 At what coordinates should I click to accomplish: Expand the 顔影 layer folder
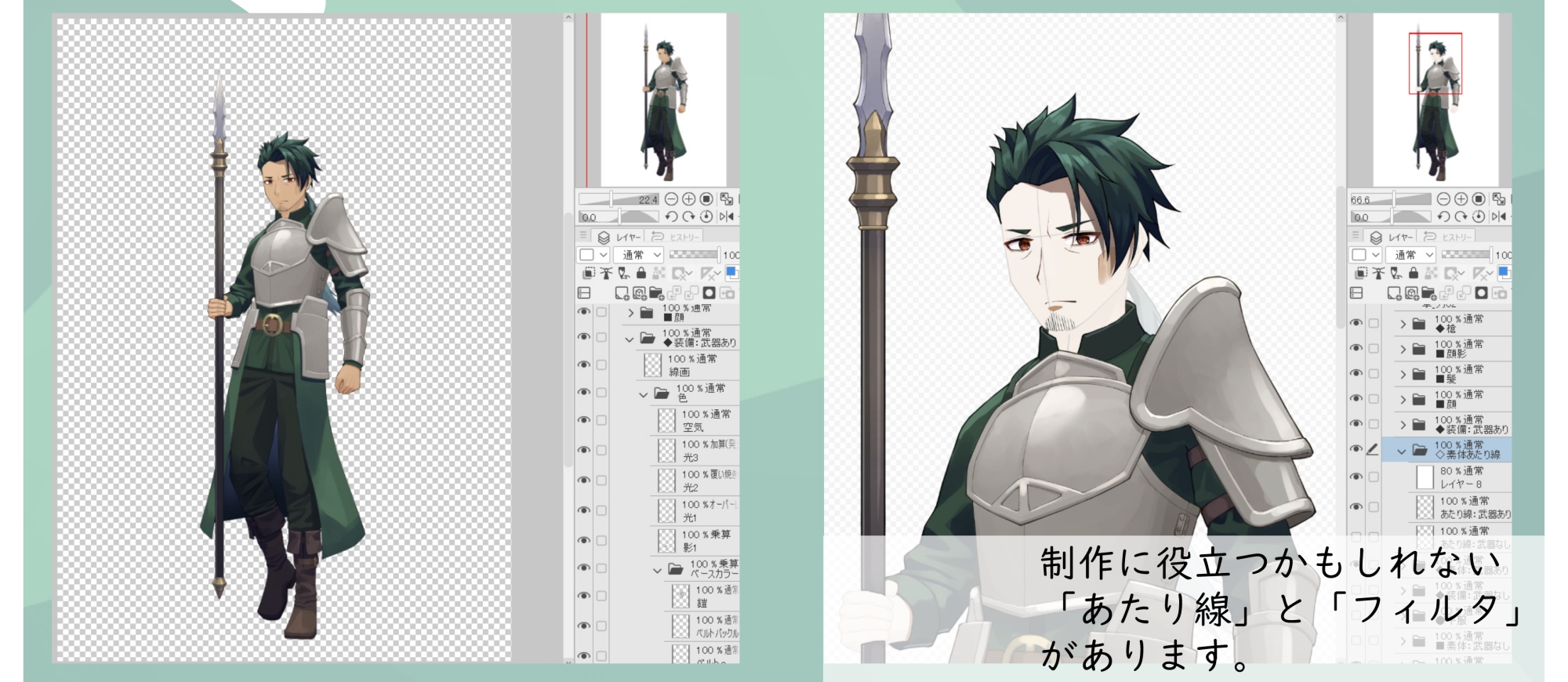pyautogui.click(x=1403, y=349)
